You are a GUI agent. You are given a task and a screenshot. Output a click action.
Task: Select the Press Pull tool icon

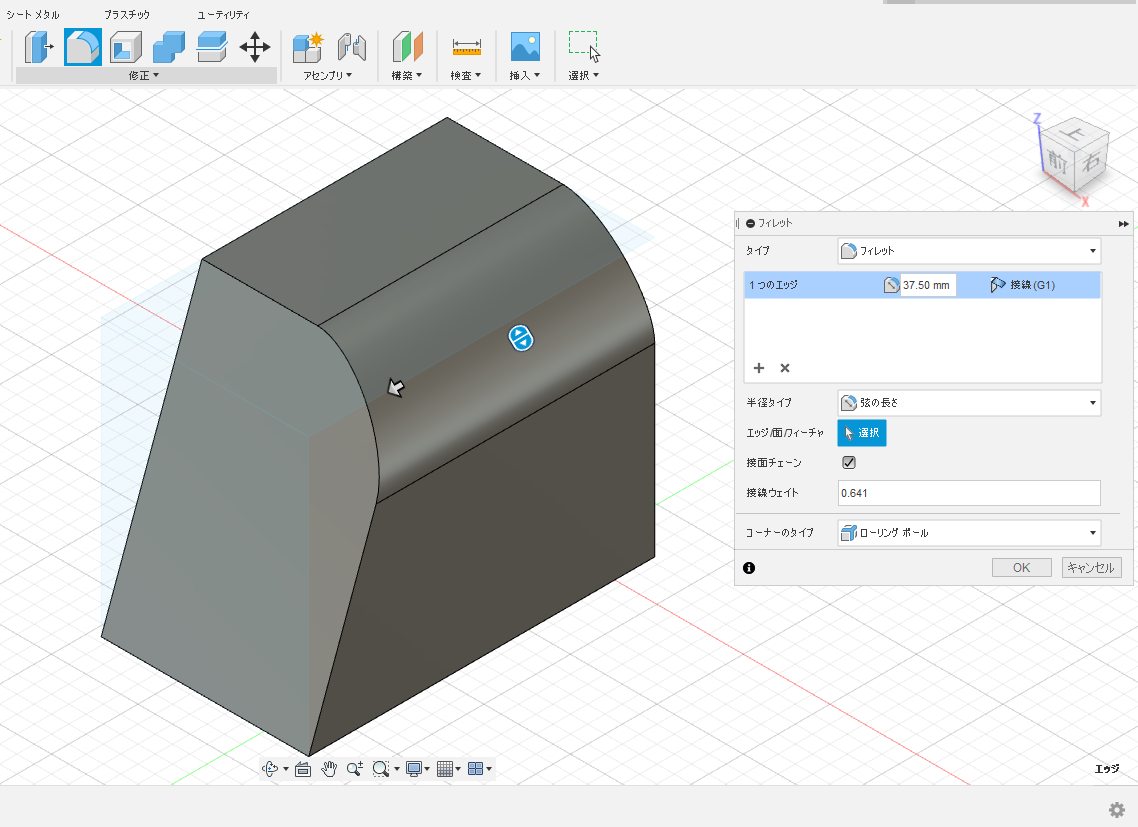point(39,46)
